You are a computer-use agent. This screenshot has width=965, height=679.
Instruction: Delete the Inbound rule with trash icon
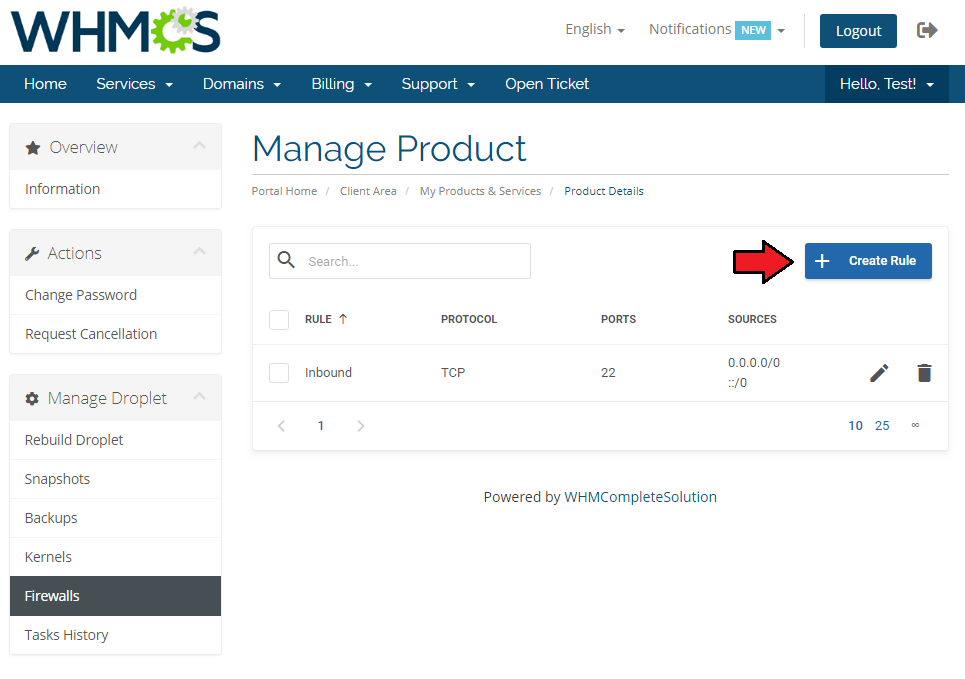coord(924,372)
